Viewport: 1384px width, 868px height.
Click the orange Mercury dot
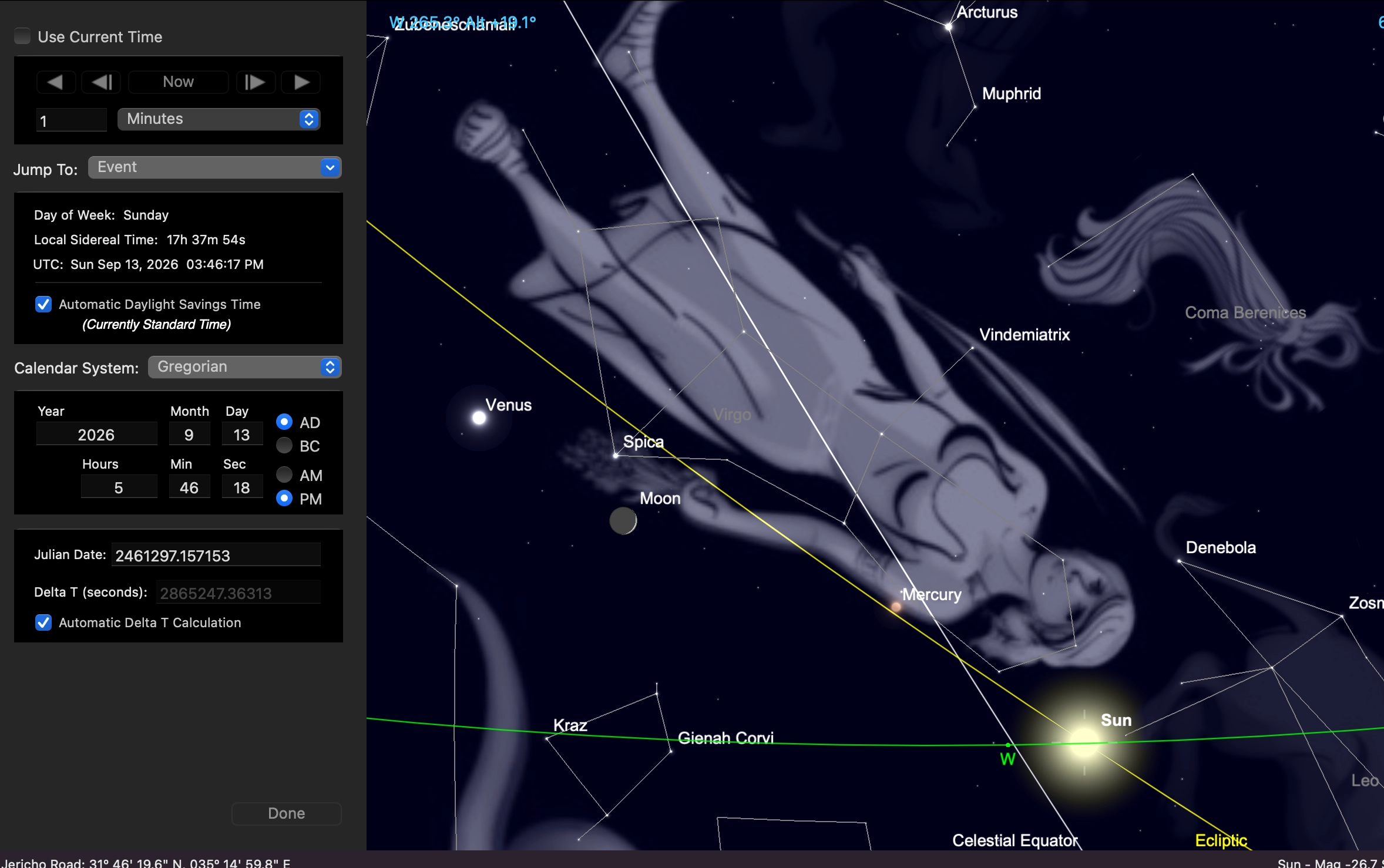click(x=896, y=607)
